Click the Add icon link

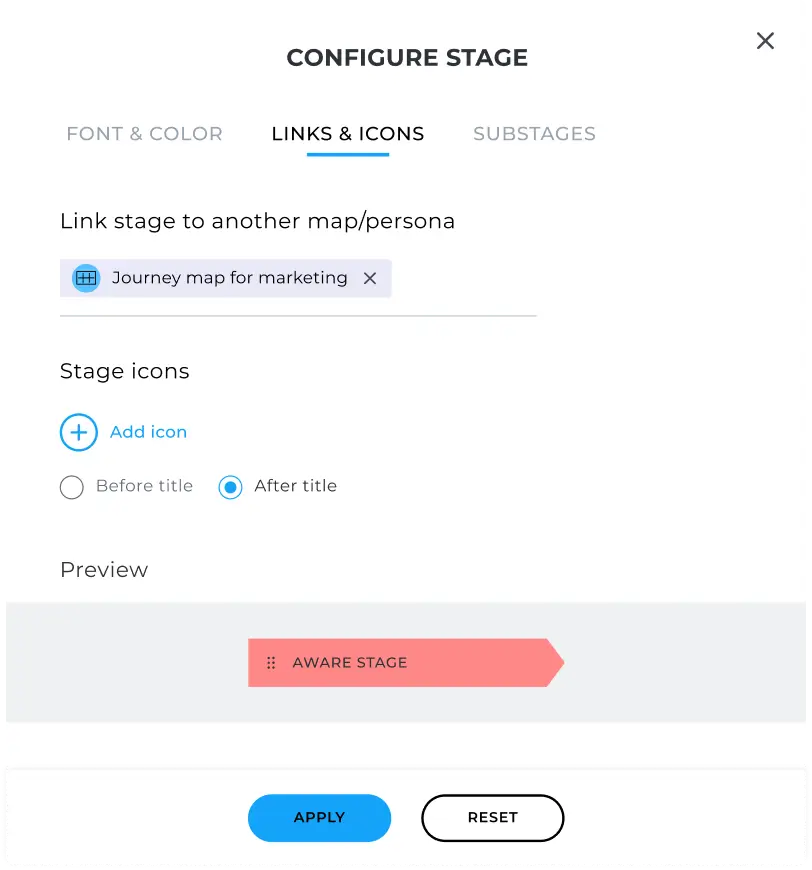coord(148,432)
